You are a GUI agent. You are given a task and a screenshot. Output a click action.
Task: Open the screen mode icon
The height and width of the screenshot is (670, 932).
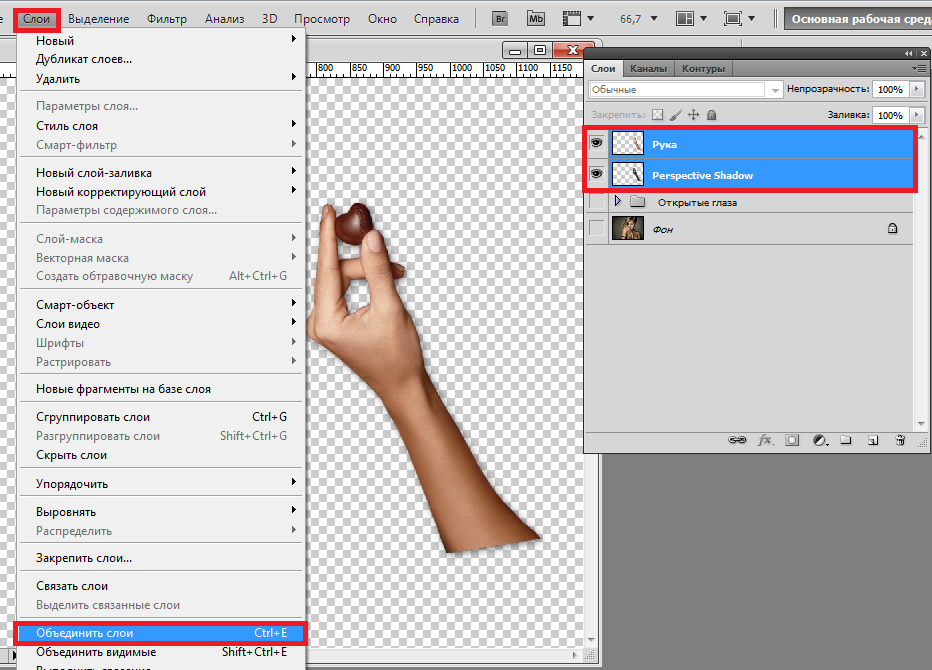click(x=733, y=19)
